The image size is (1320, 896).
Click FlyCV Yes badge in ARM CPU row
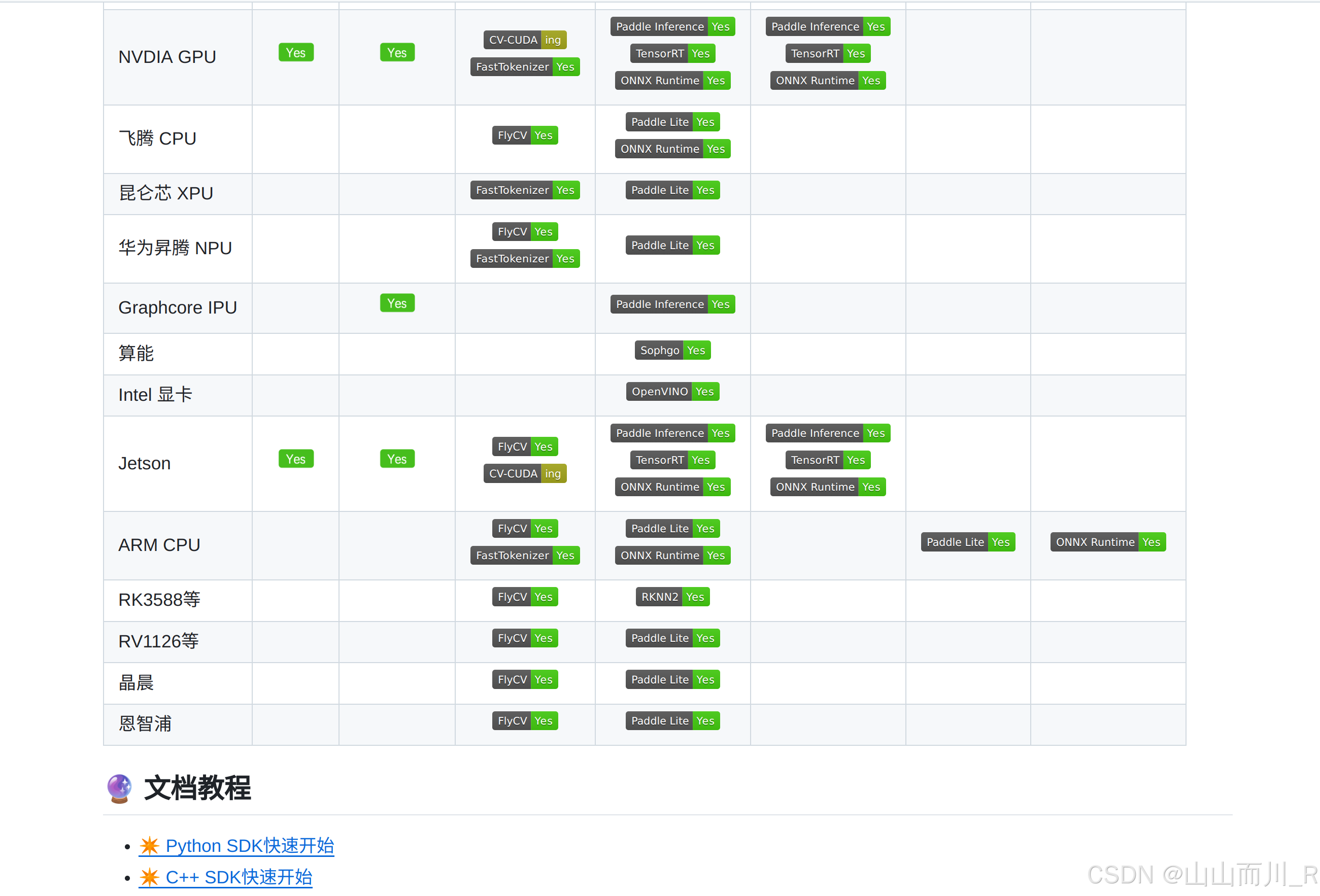[525, 529]
